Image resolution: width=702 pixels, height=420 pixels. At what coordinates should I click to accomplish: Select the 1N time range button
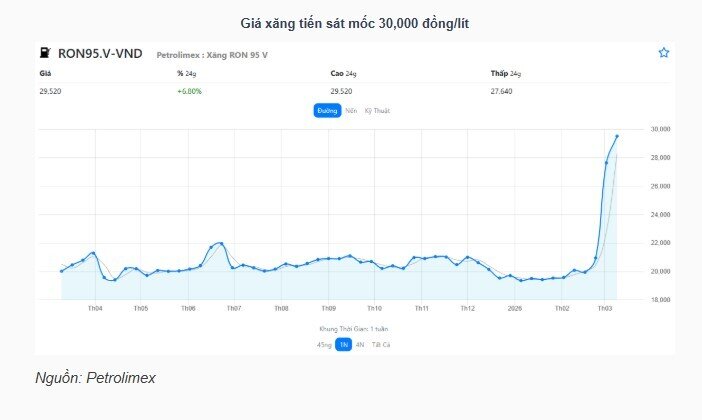click(343, 344)
